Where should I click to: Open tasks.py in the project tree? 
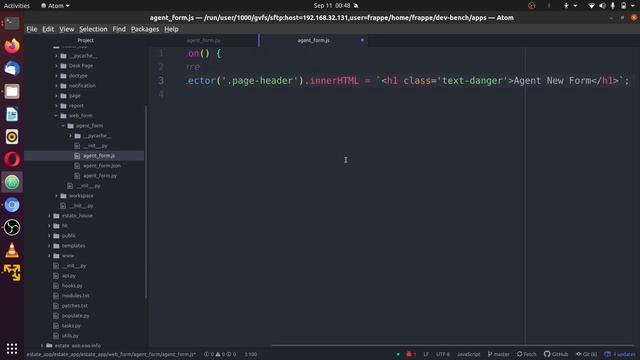tap(71, 325)
